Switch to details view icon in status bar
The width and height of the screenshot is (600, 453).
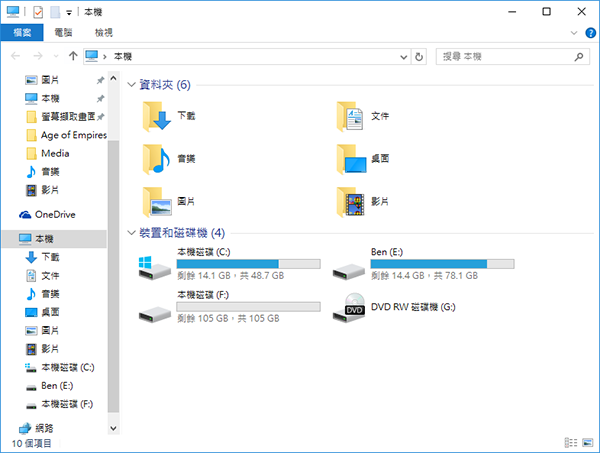click(571, 443)
